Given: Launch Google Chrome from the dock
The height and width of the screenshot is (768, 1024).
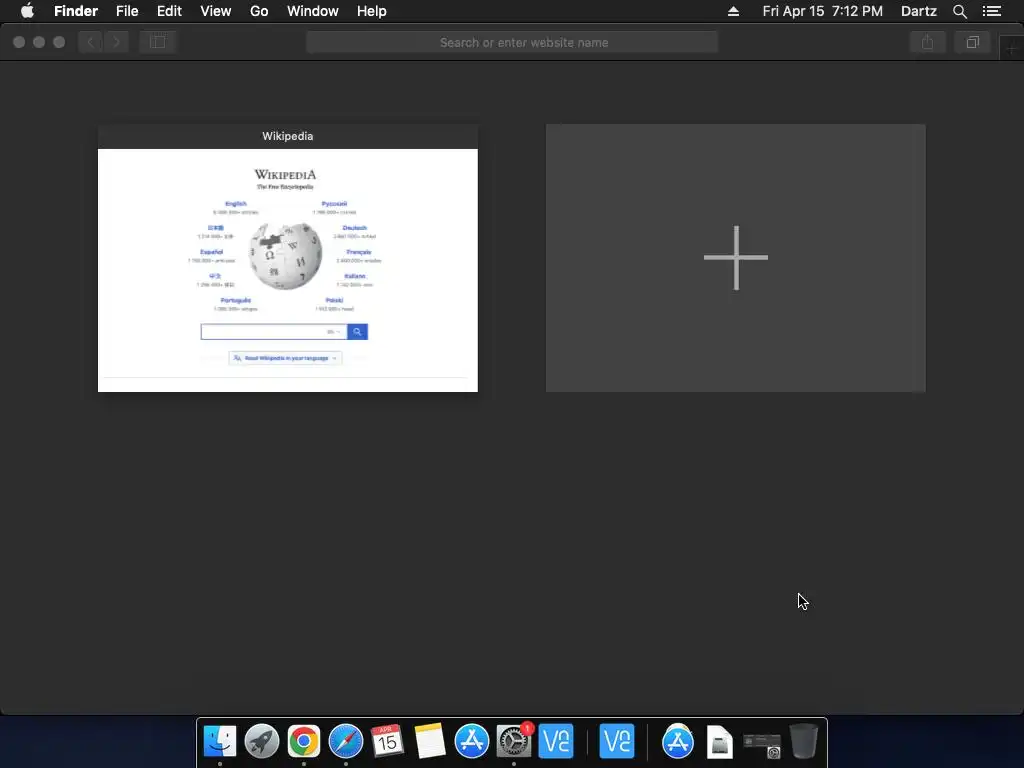Looking at the screenshot, I should coord(304,741).
